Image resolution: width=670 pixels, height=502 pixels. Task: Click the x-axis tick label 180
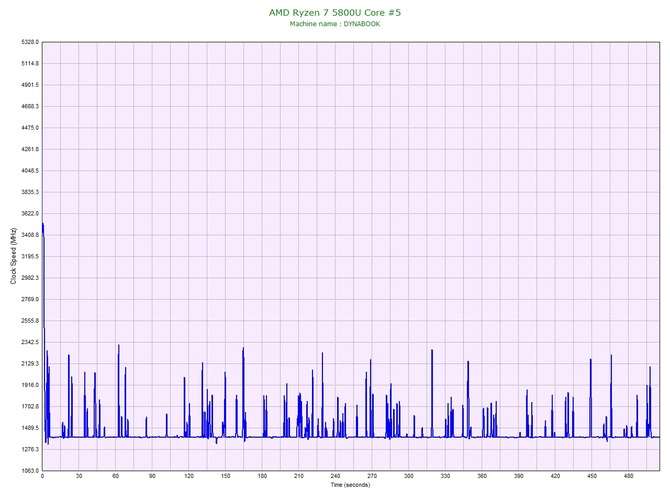262,476
